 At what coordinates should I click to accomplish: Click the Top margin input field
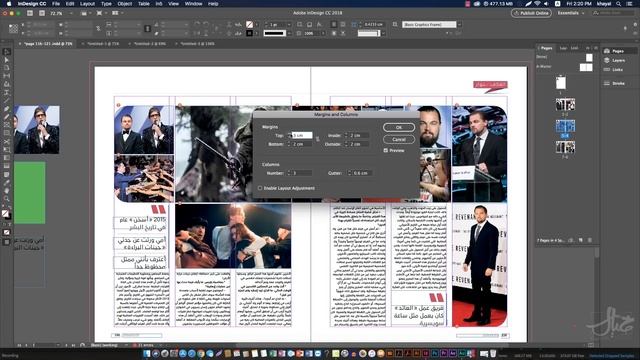[x=302, y=135]
